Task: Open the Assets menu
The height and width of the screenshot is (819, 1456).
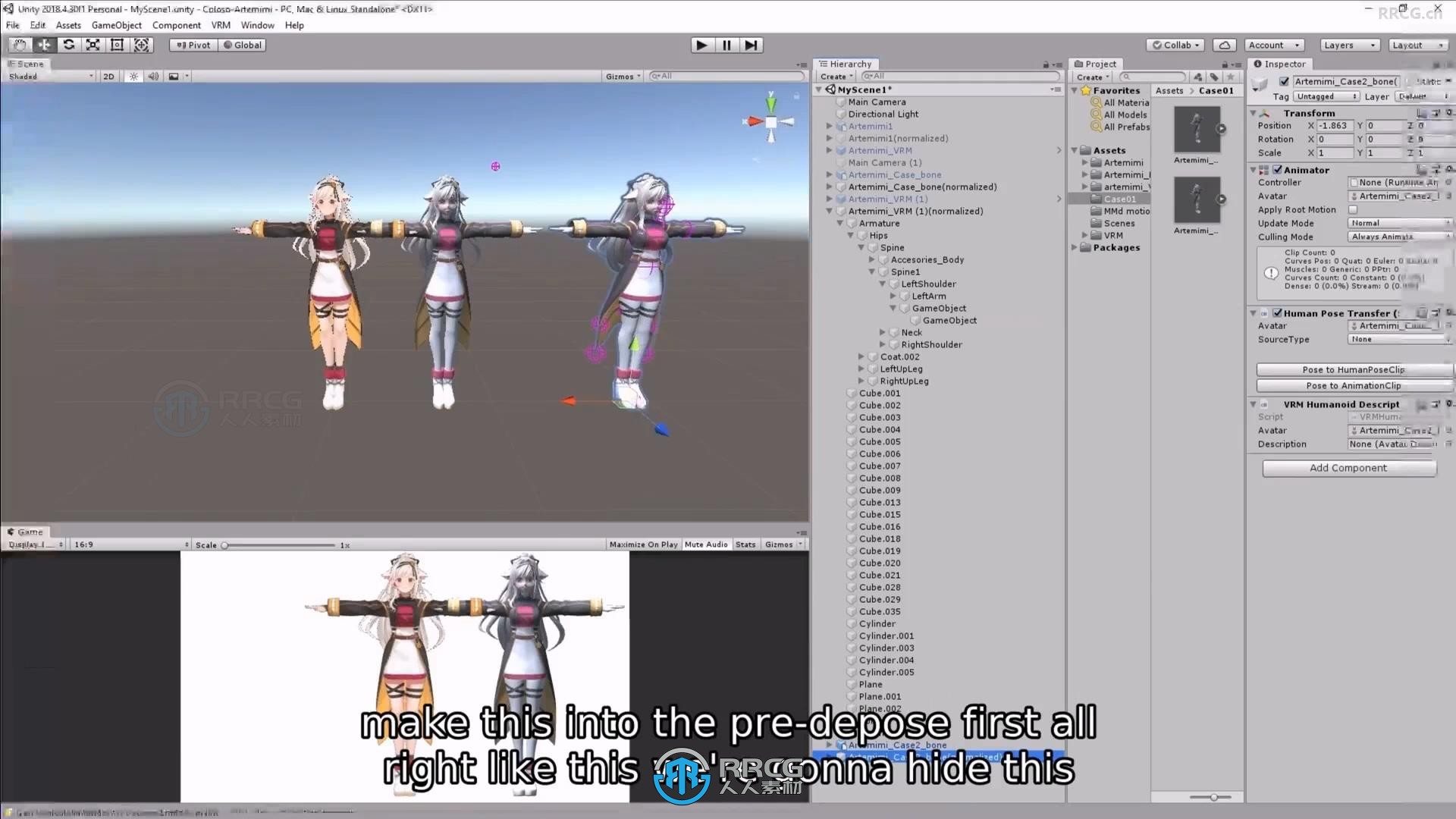Action: pos(68,25)
